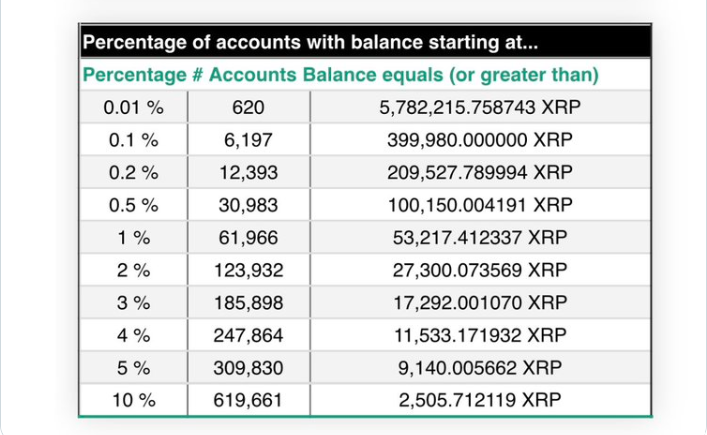Click the 2,505.712119 XRP balance cell
The height and width of the screenshot is (435, 707).
pos(480,400)
